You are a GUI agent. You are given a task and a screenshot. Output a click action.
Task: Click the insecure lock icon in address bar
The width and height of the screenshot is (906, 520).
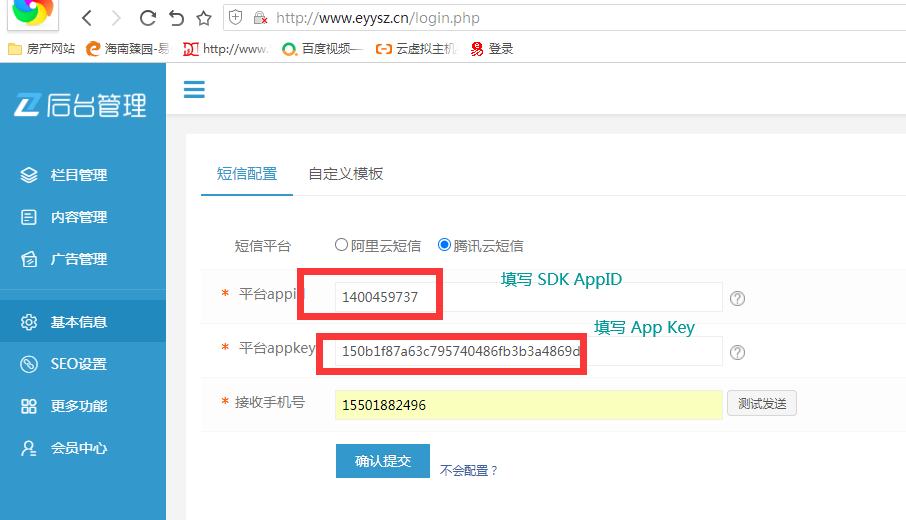[260, 18]
